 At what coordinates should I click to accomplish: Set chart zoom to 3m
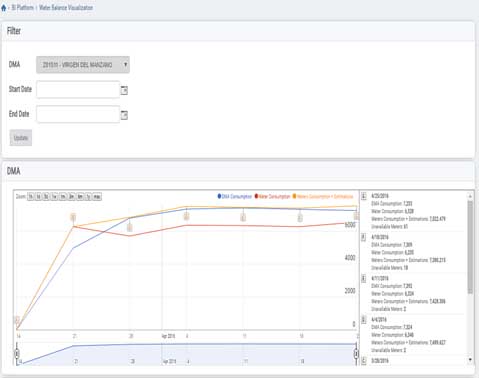click(x=72, y=197)
